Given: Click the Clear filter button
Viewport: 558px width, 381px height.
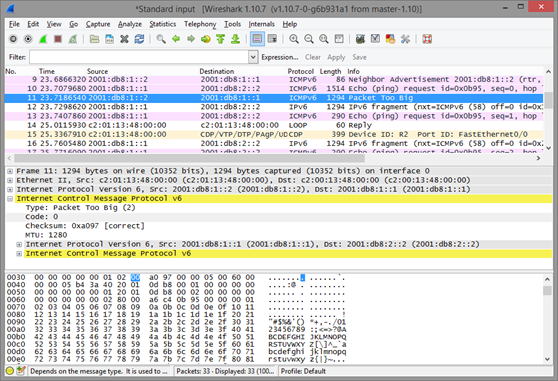Looking at the screenshot, I should [312, 57].
